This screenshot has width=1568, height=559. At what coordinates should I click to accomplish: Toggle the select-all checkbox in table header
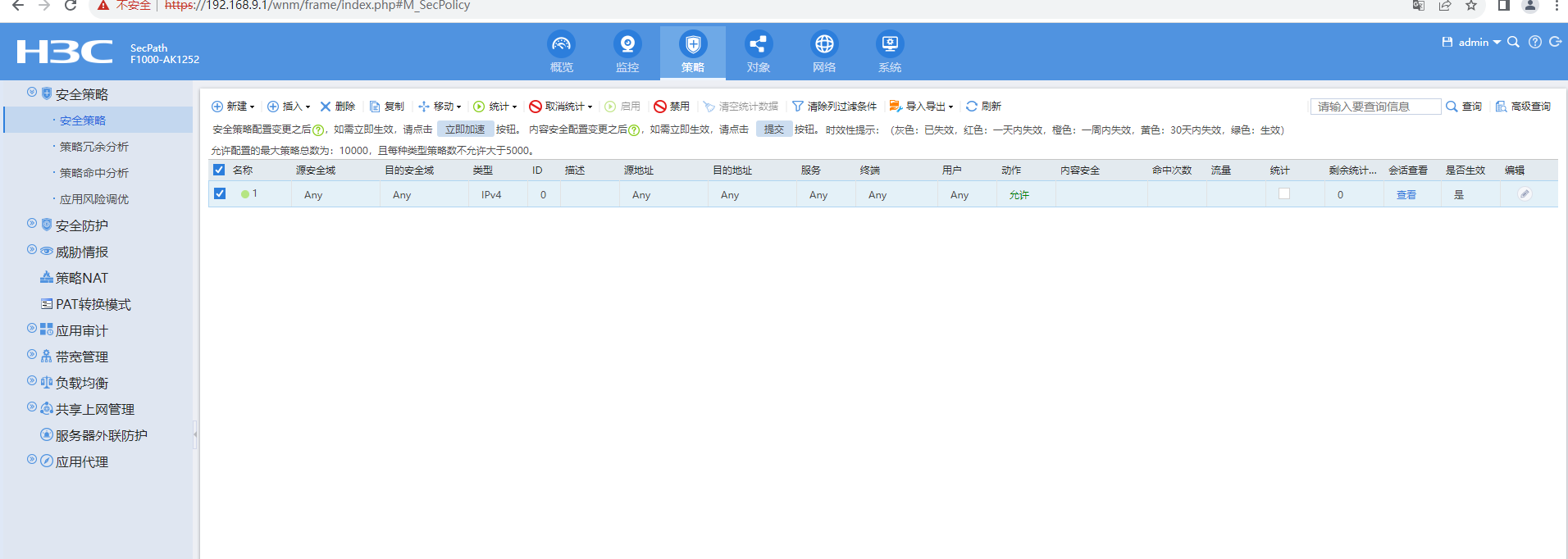pos(219,170)
